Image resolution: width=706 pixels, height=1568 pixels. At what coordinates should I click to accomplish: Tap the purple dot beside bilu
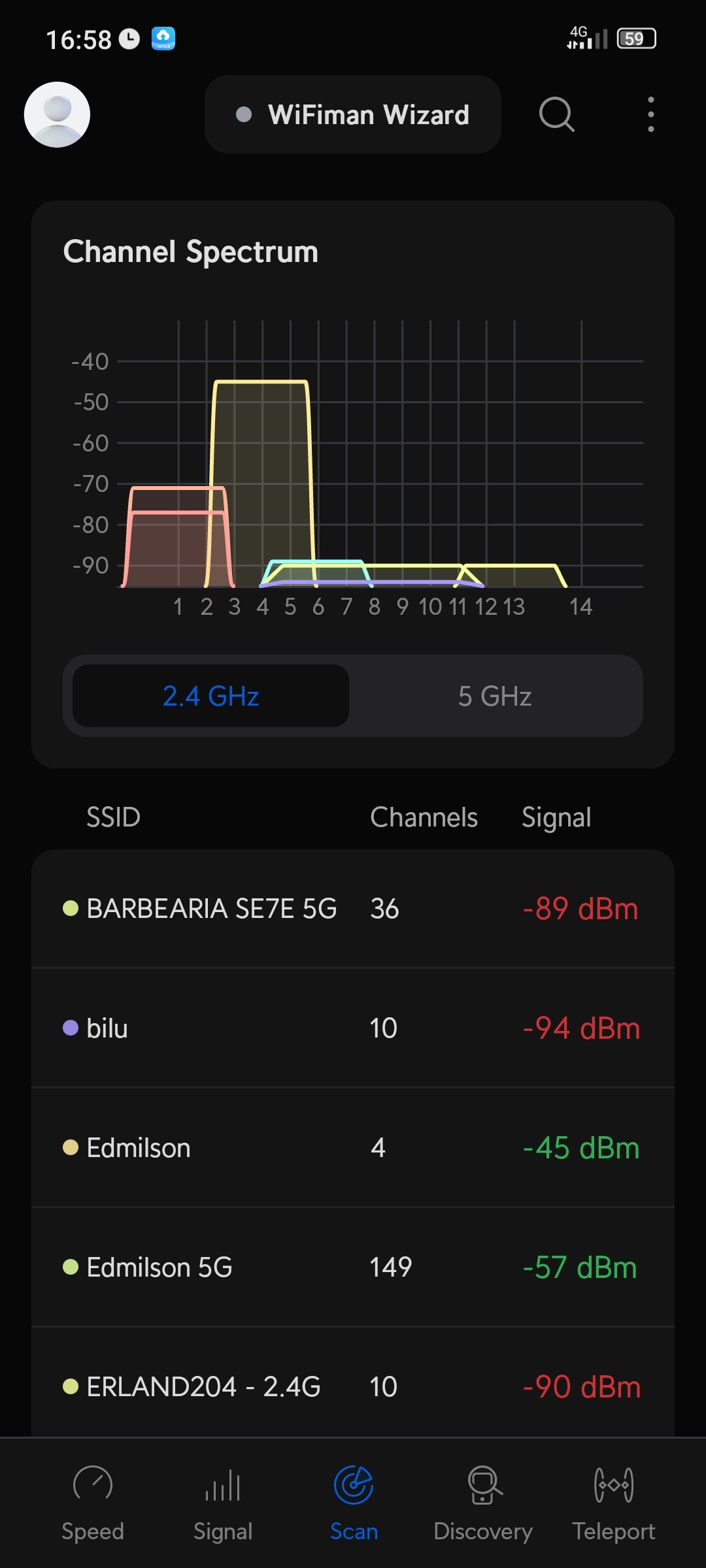71,1028
